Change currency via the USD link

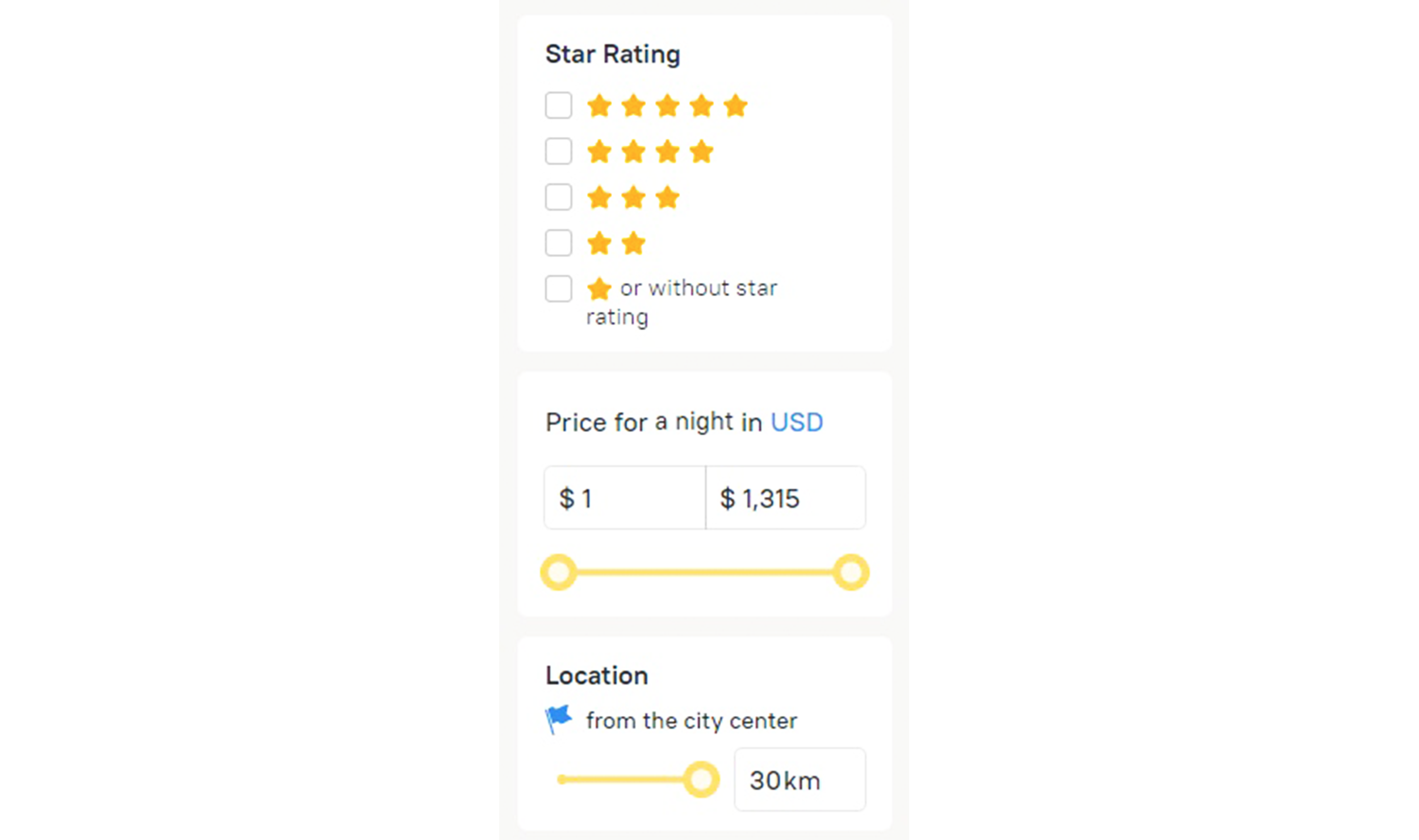point(797,422)
